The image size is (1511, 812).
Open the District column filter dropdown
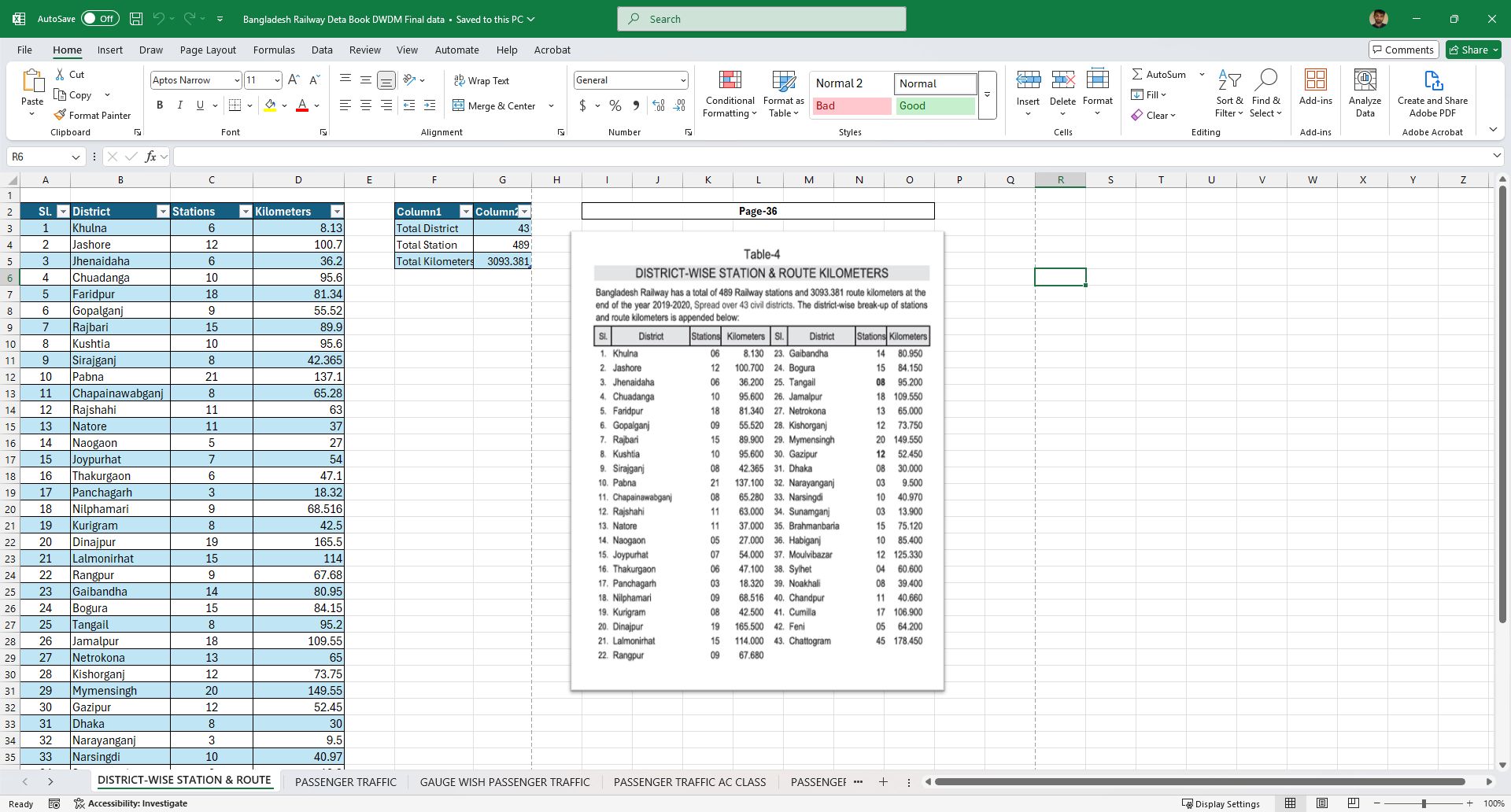[163, 212]
